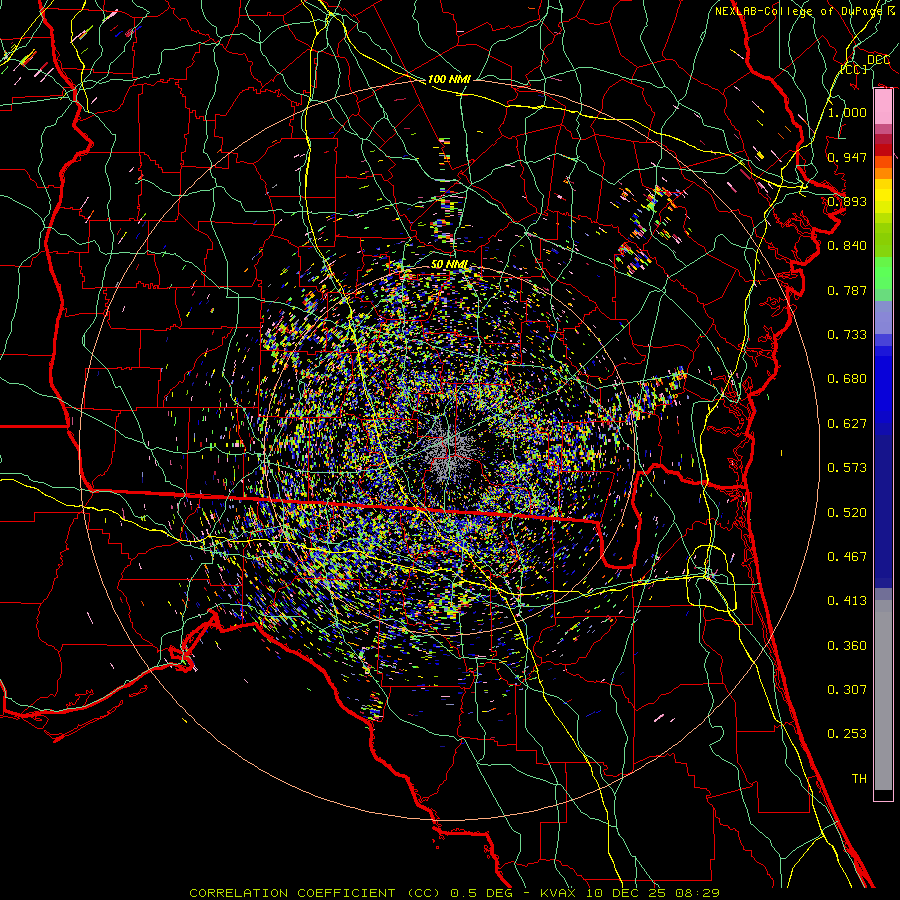Click legend value 0.253
900x900 pixels.
pos(847,734)
